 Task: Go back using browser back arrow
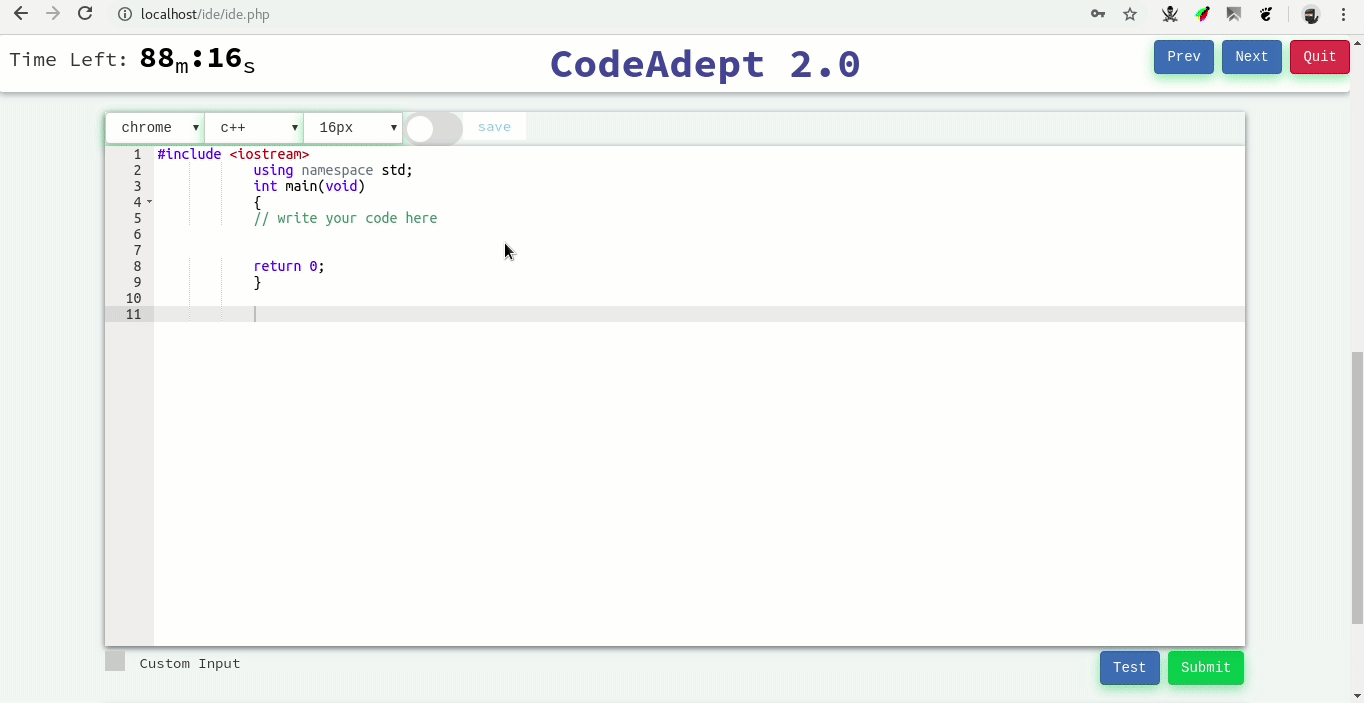click(20, 14)
